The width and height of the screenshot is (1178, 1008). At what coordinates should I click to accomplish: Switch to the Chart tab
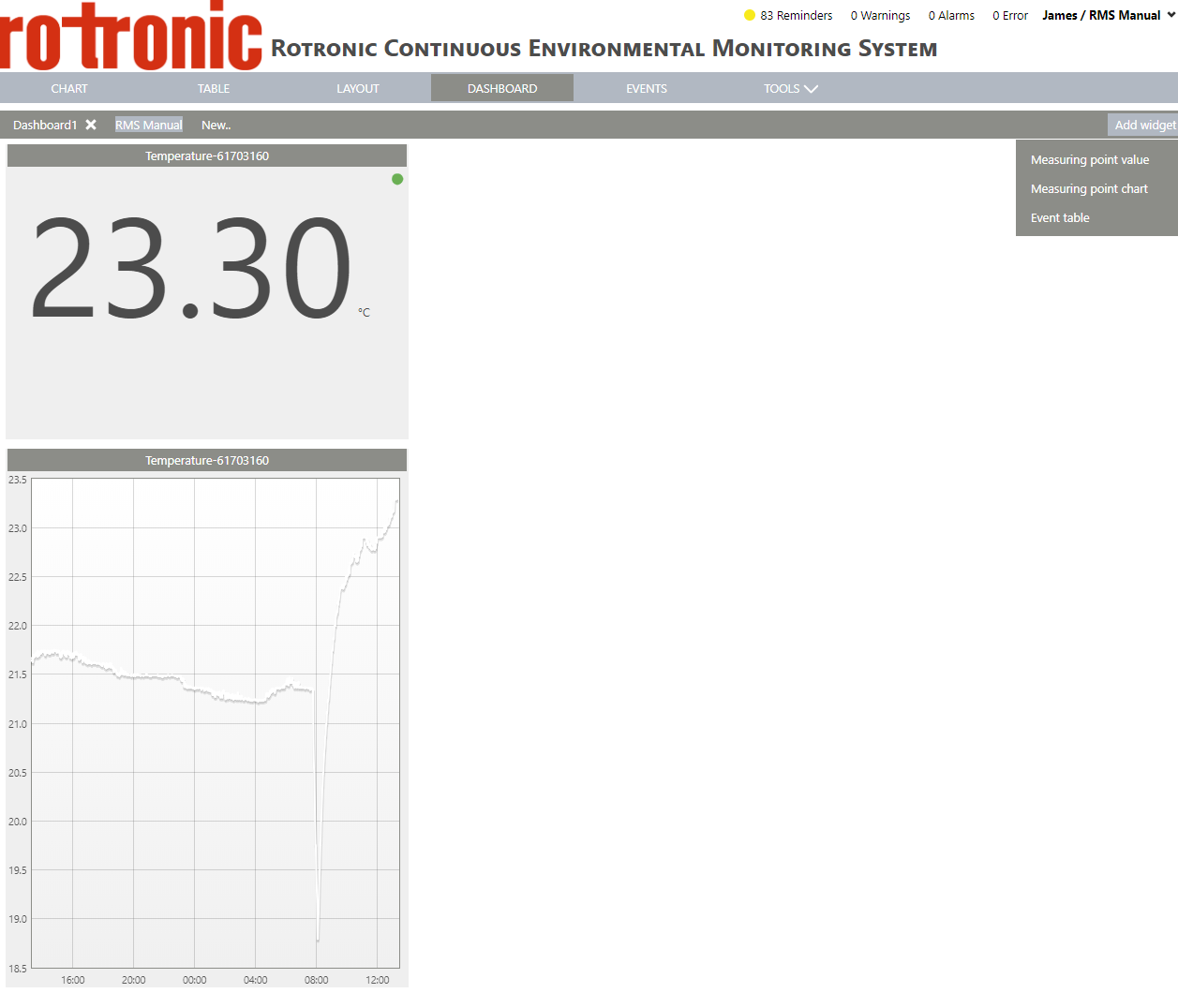[x=69, y=88]
